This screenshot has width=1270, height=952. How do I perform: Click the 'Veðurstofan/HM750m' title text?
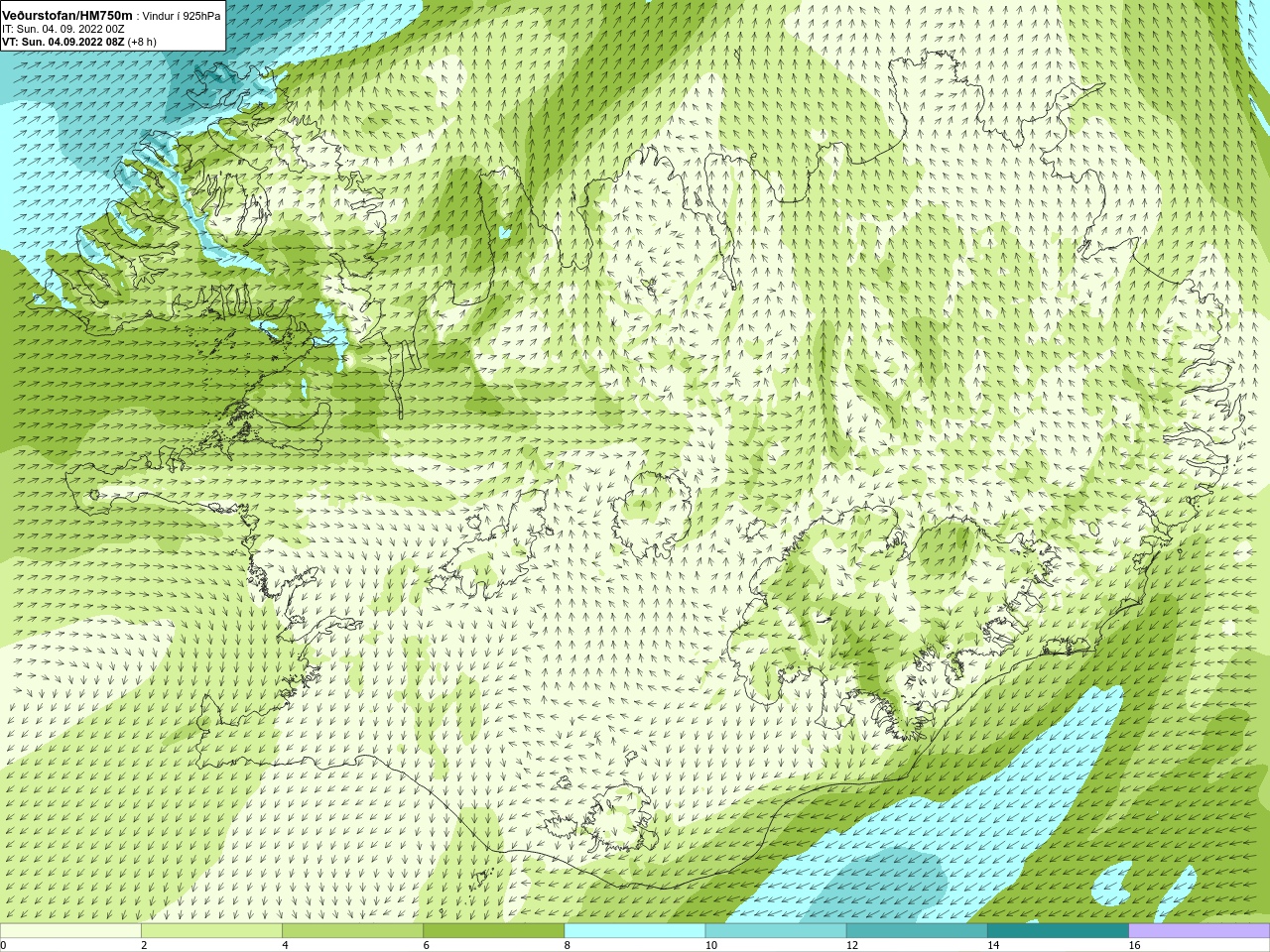click(x=66, y=15)
